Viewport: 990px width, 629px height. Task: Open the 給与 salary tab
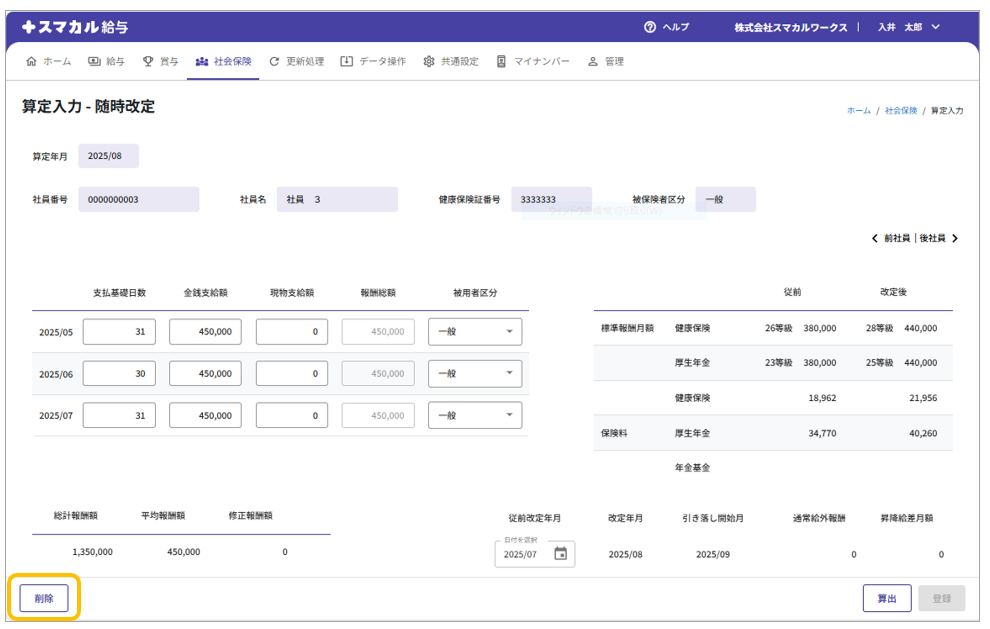(107, 61)
